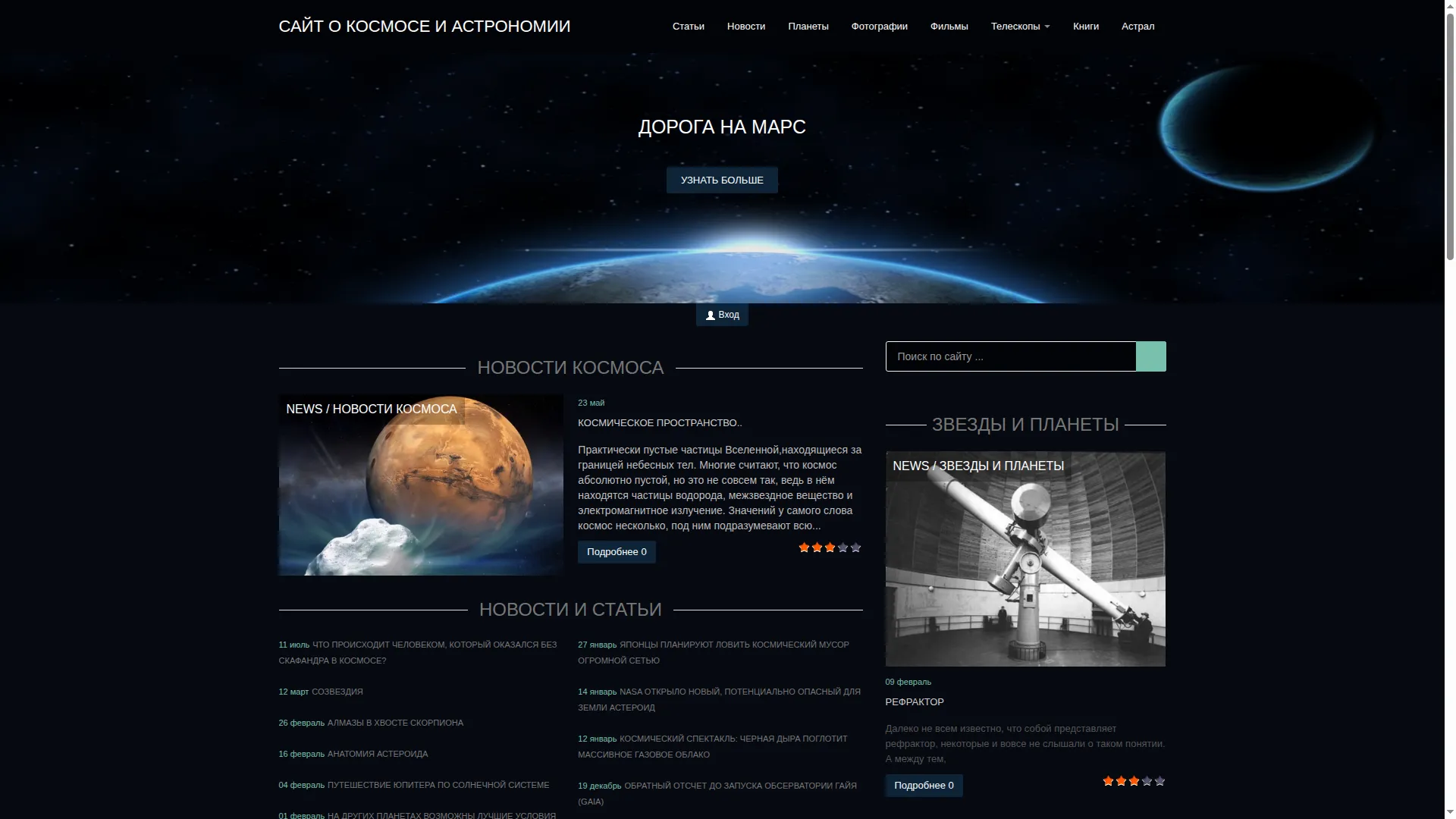Viewport: 1456px width, 819px height.
Task: Rate Космическое пространство article three stars
Action: (830, 548)
